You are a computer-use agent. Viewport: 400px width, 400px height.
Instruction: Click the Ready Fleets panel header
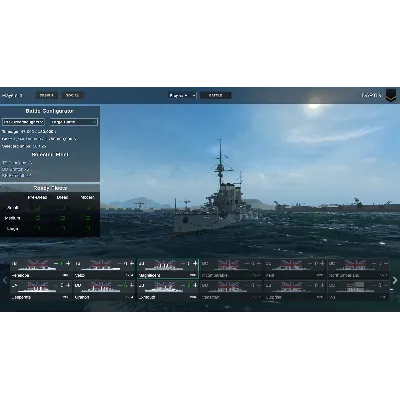point(50,188)
